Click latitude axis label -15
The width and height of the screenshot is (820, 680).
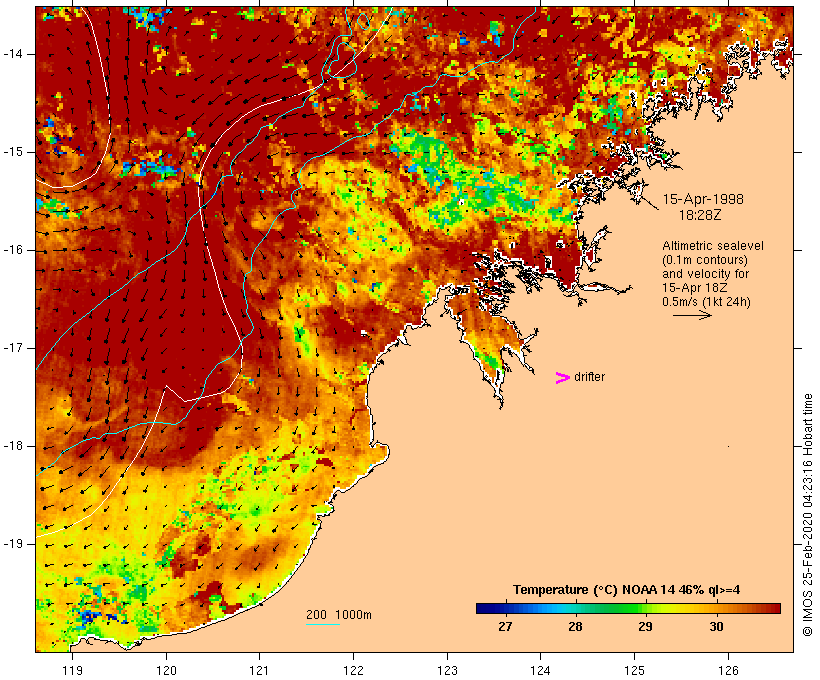click(x=13, y=152)
